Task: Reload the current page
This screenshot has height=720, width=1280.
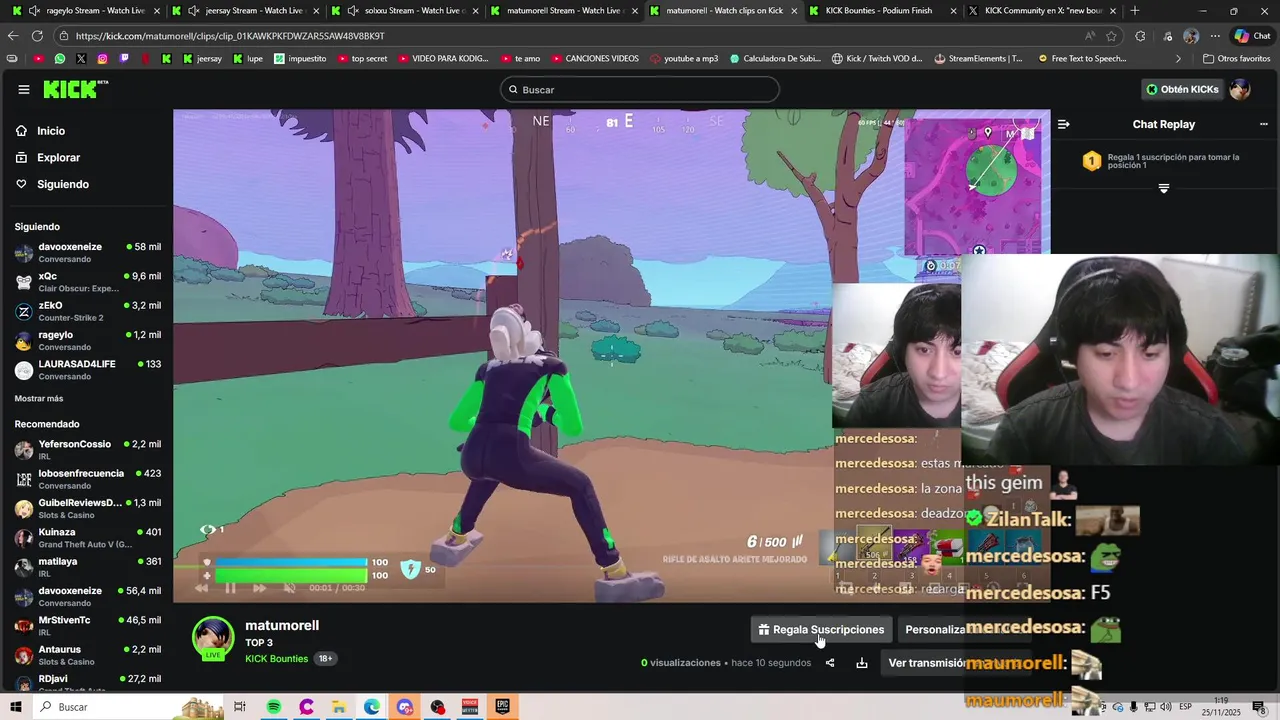Action: (37, 36)
